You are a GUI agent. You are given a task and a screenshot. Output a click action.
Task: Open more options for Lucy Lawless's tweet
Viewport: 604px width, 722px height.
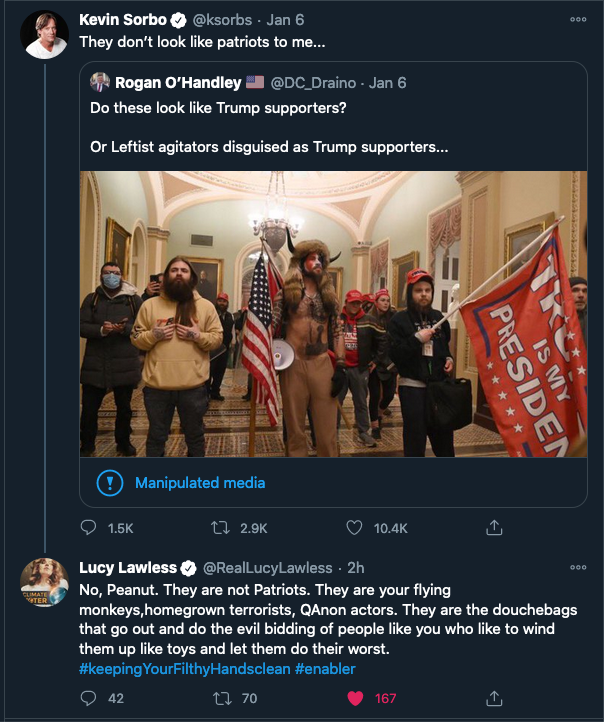[578, 567]
